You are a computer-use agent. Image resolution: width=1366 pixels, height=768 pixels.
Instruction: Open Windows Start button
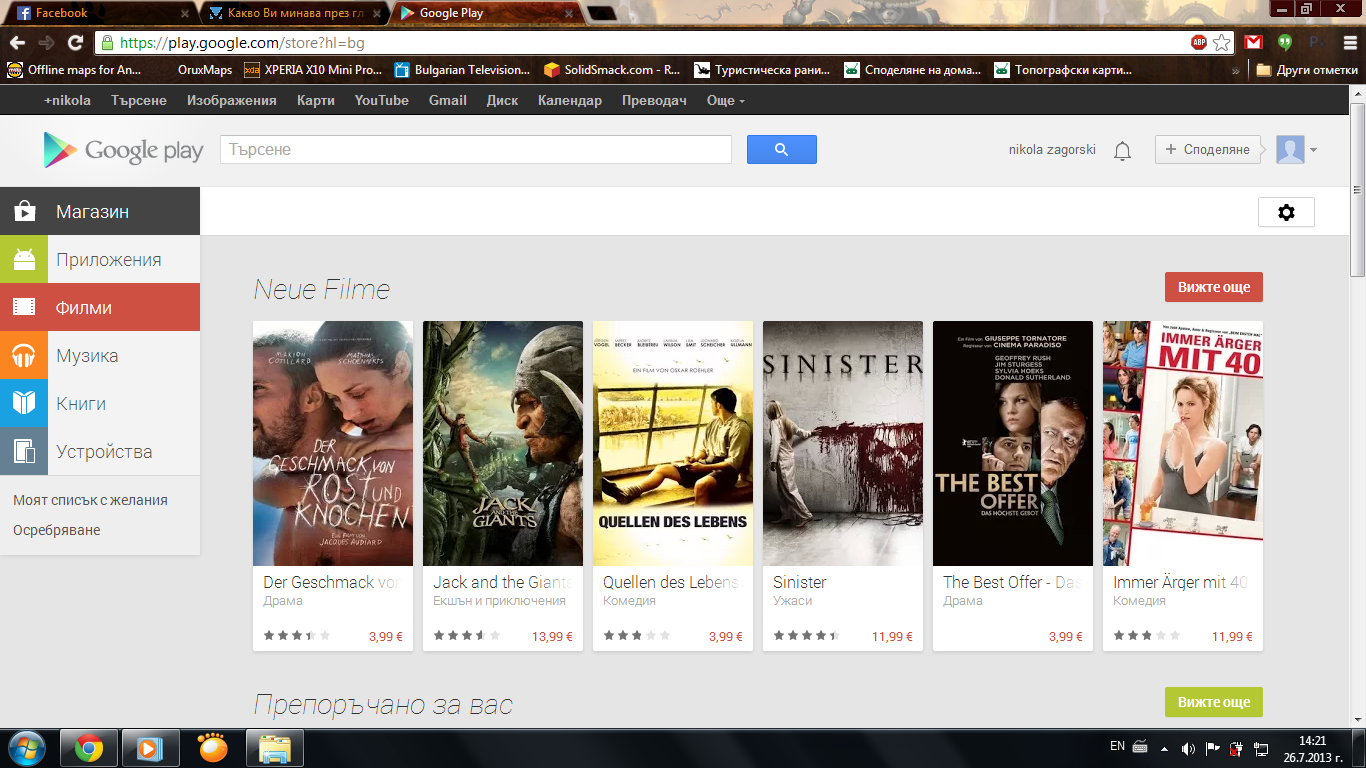pos(26,748)
